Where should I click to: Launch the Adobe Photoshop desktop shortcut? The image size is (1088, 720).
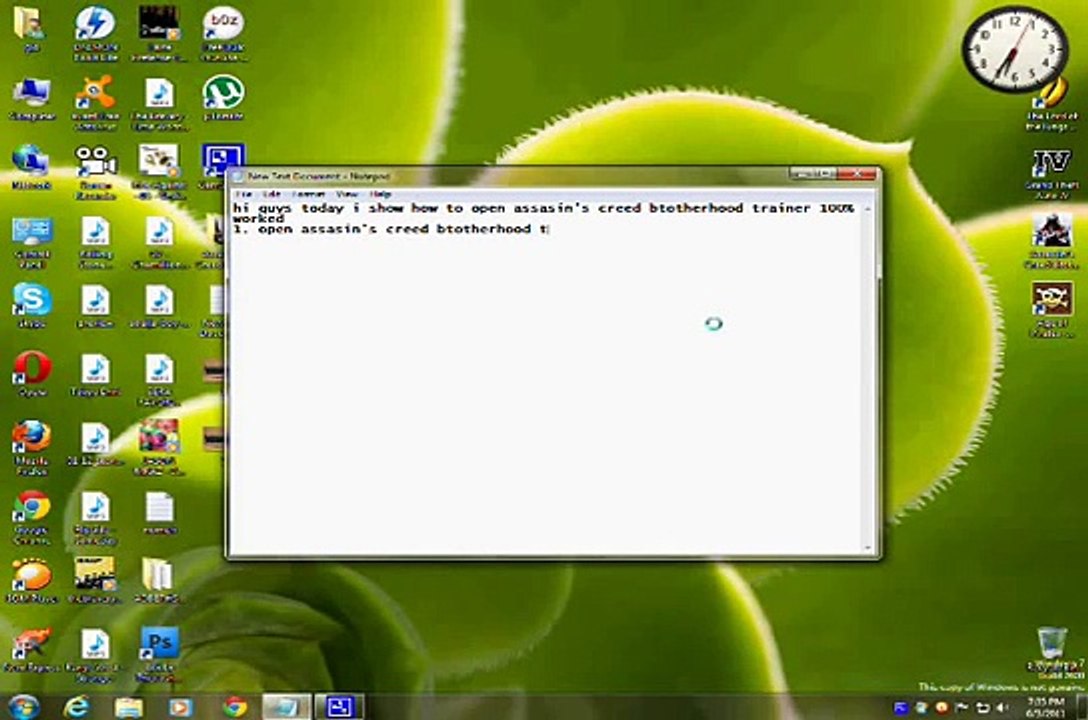click(160, 655)
